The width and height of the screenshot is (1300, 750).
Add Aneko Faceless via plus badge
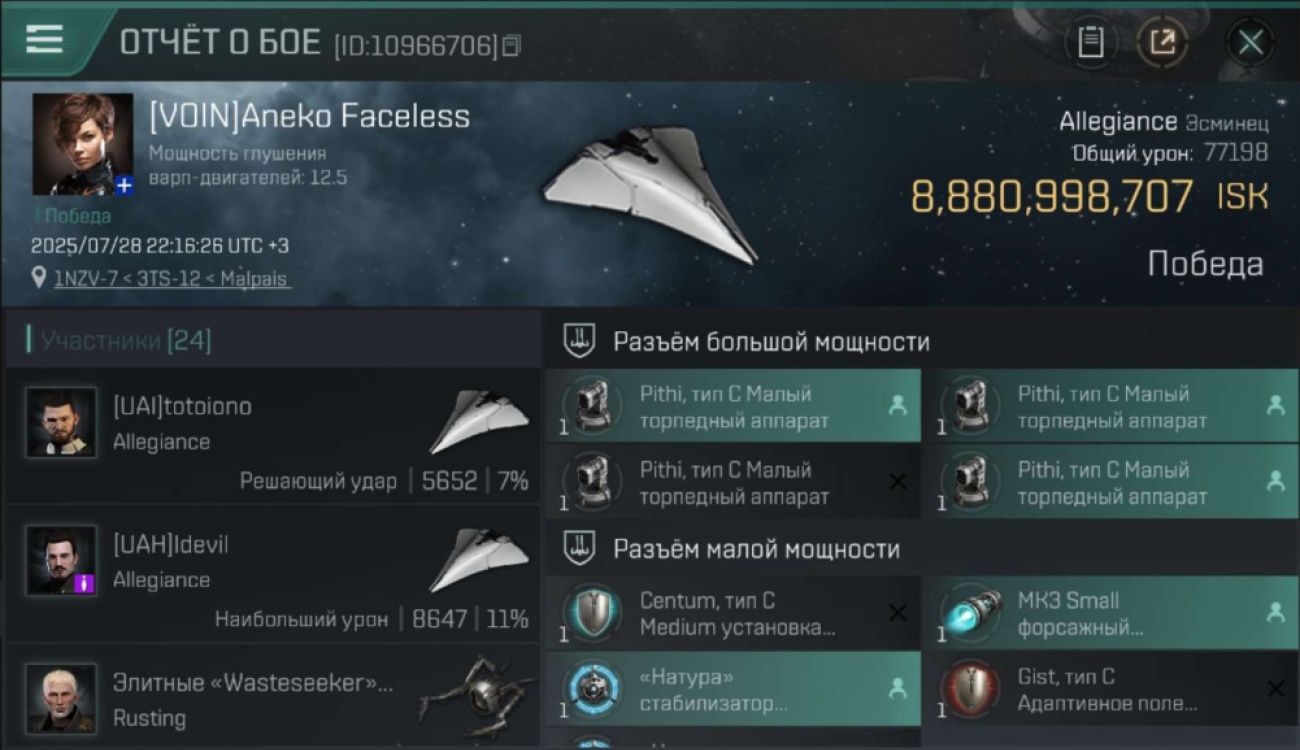click(x=123, y=185)
